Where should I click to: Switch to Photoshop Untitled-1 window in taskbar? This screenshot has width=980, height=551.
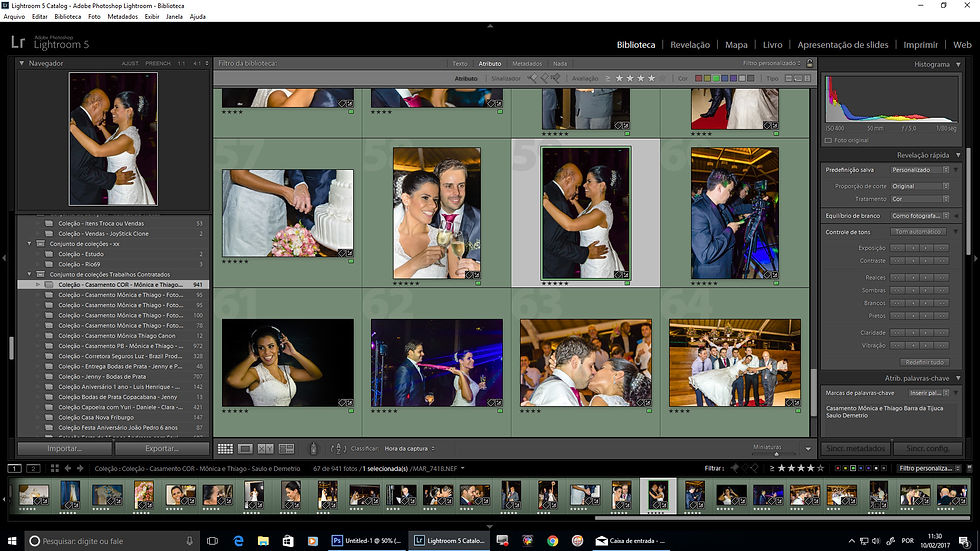(367, 541)
